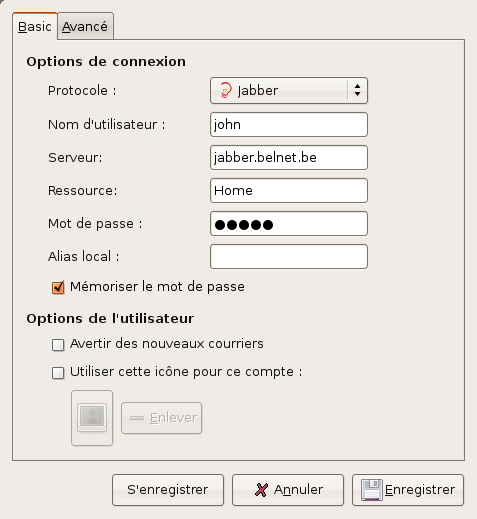Click the S'enregistrer button

[168, 490]
